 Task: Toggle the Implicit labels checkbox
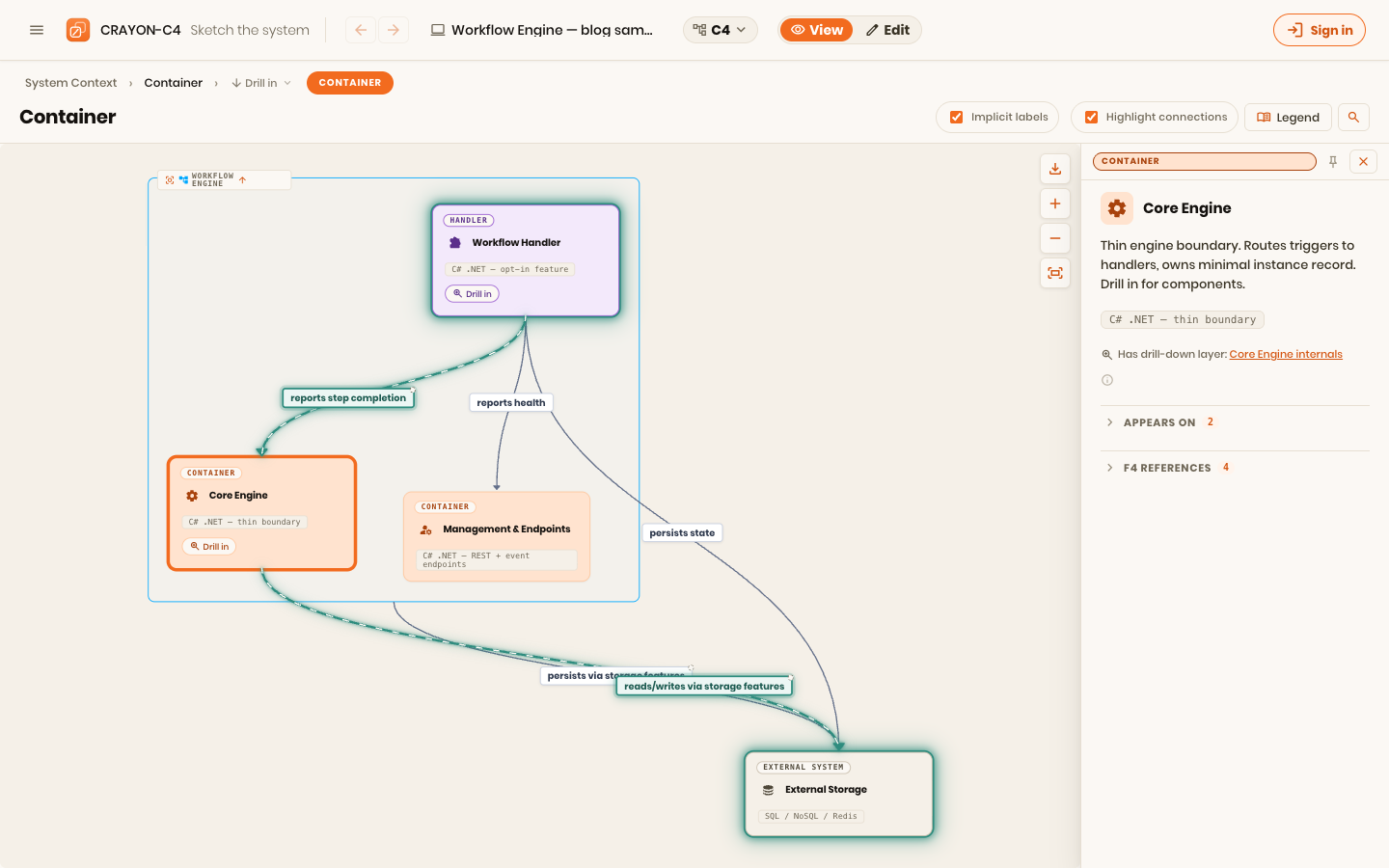(957, 118)
